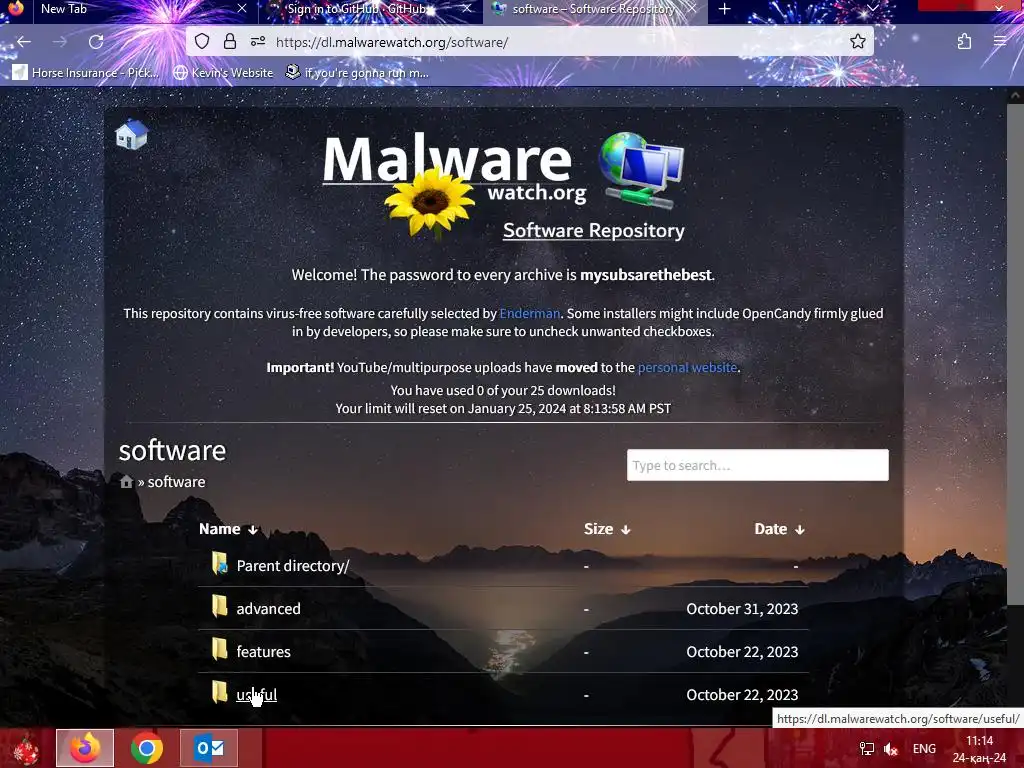Viewport: 1024px width, 768px height.
Task: Click the Type to search field
Action: point(758,465)
